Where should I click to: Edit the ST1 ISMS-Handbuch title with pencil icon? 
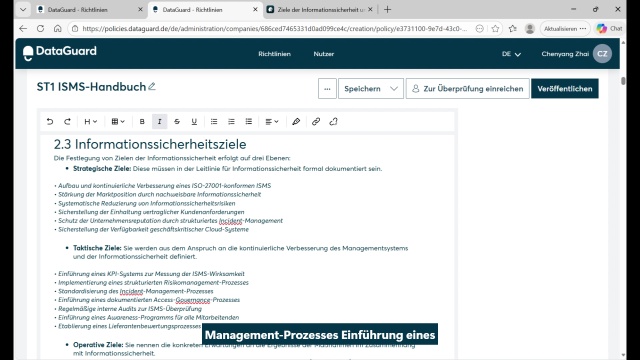[x=152, y=87]
